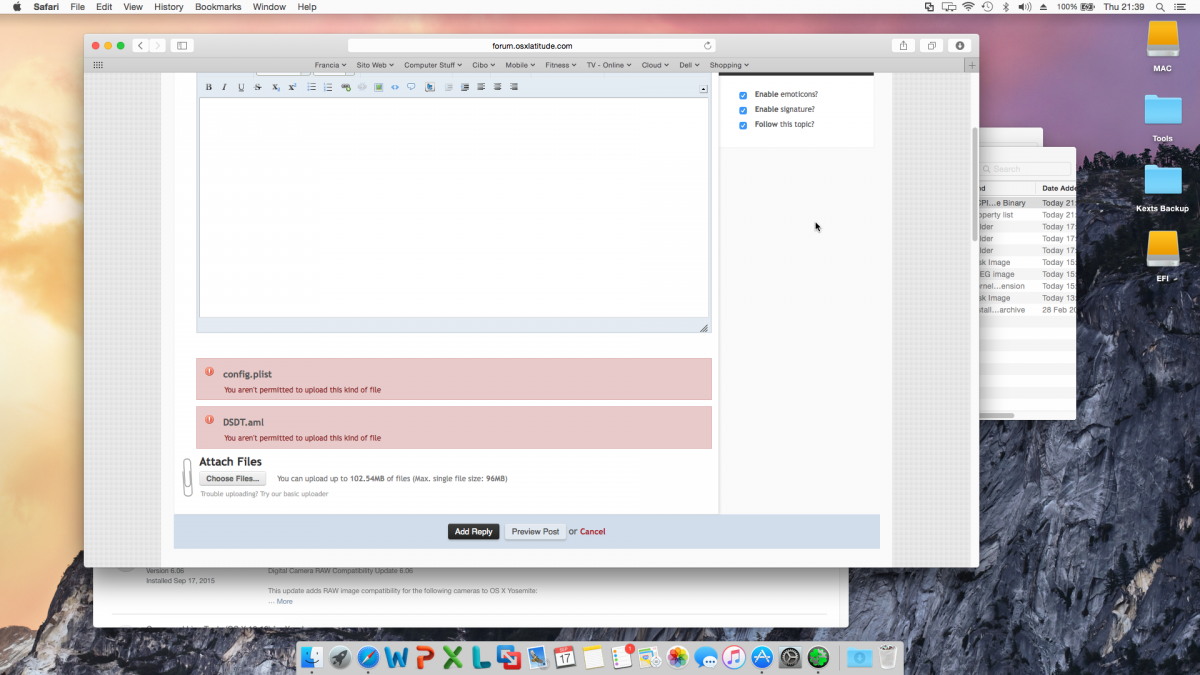1200x675 pixels.
Task: Open the Shopping bookmarks dropdown
Action: pyautogui.click(x=729, y=65)
